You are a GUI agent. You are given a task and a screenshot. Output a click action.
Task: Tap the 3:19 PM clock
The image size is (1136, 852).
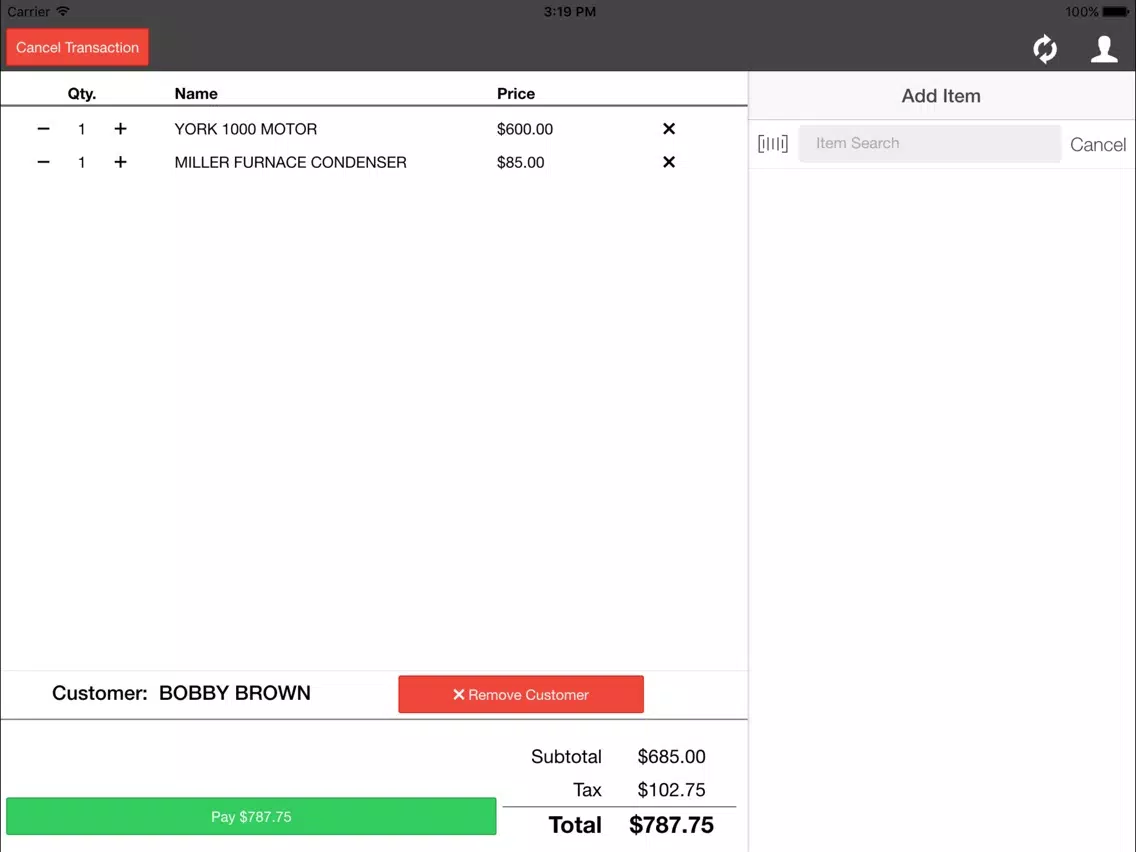click(569, 12)
